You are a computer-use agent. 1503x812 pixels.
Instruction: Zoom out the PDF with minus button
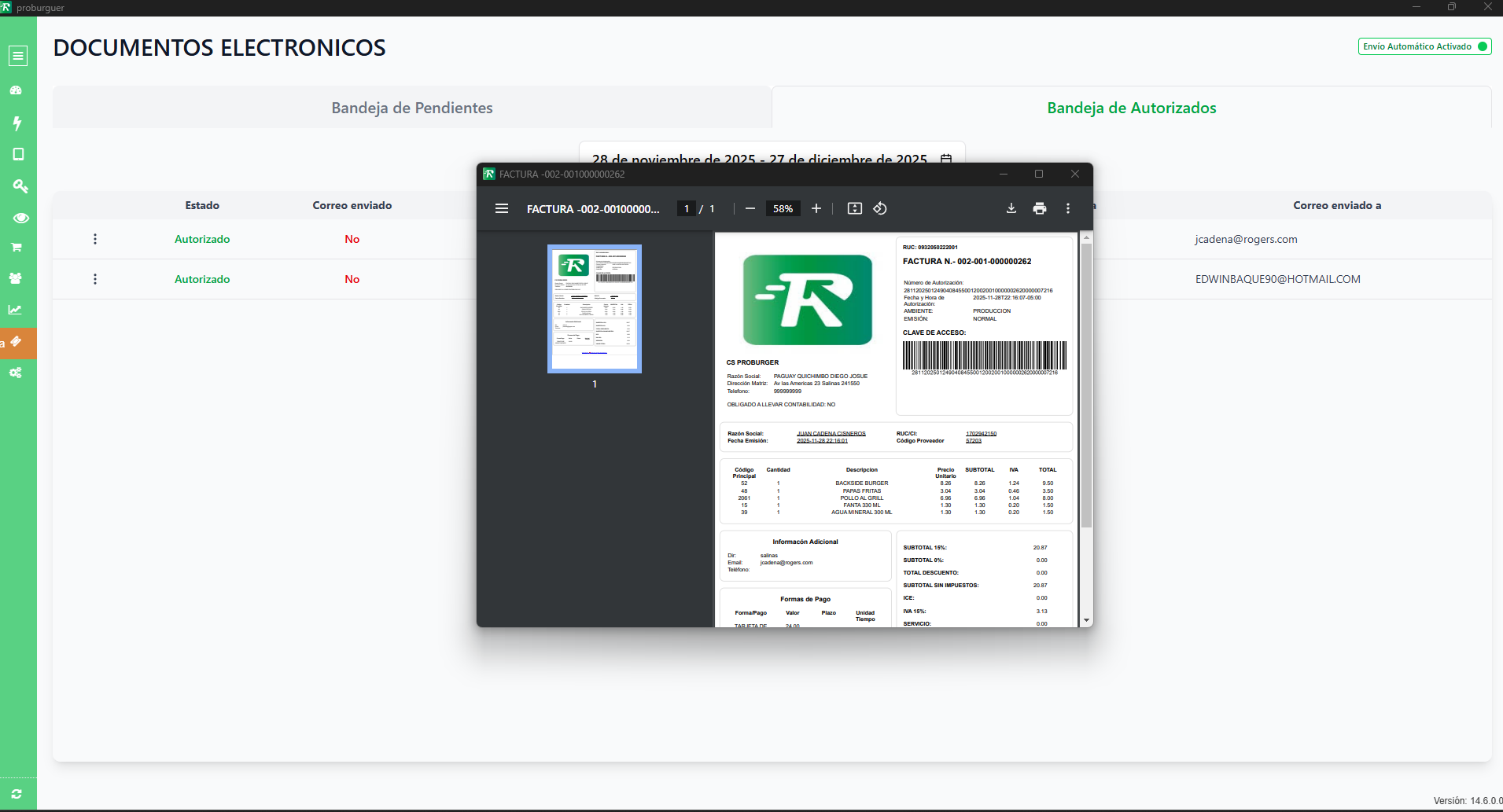coord(750,208)
